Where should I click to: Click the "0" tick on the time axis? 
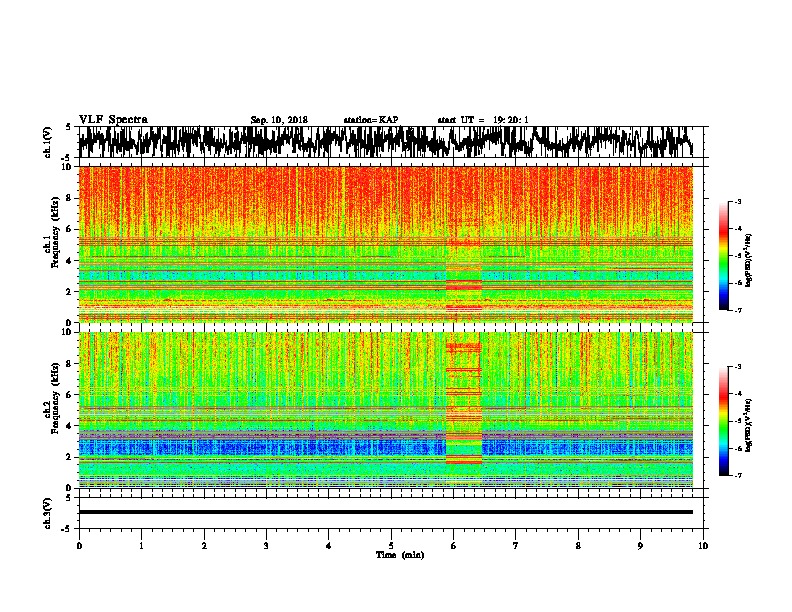coord(79,545)
